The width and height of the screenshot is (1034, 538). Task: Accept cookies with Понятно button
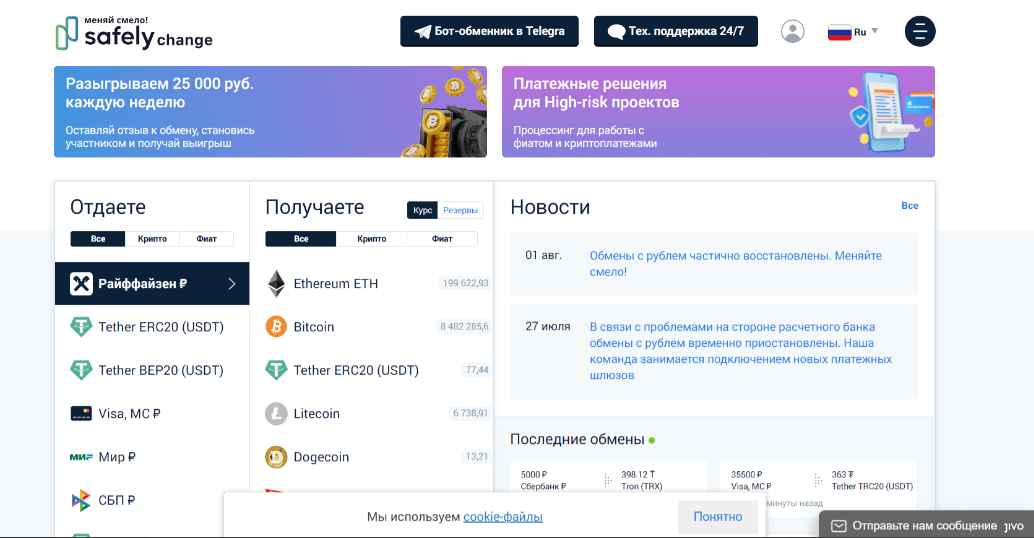(717, 517)
